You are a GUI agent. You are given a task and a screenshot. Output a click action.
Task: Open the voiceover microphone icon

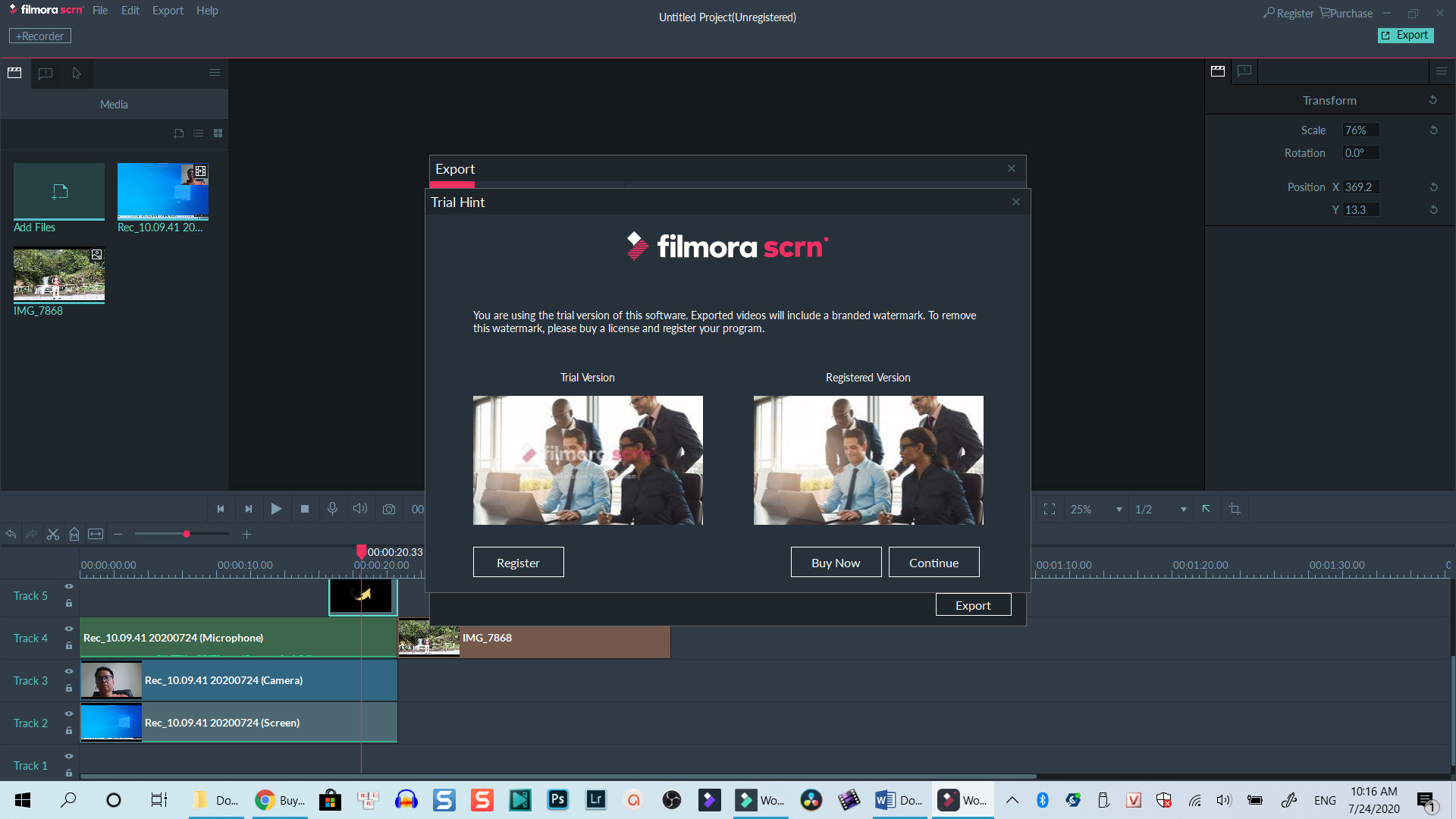[332, 509]
